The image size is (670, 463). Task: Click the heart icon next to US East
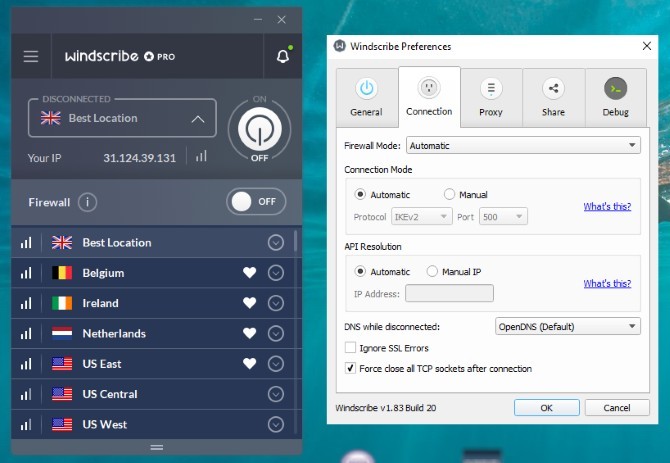[x=250, y=363]
